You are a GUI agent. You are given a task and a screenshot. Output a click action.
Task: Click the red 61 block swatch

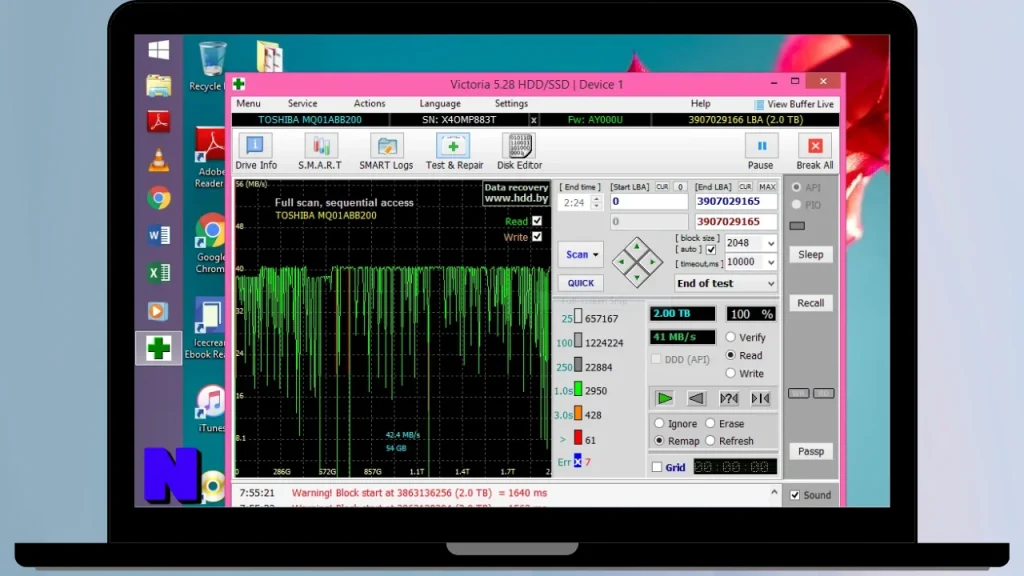click(578, 438)
